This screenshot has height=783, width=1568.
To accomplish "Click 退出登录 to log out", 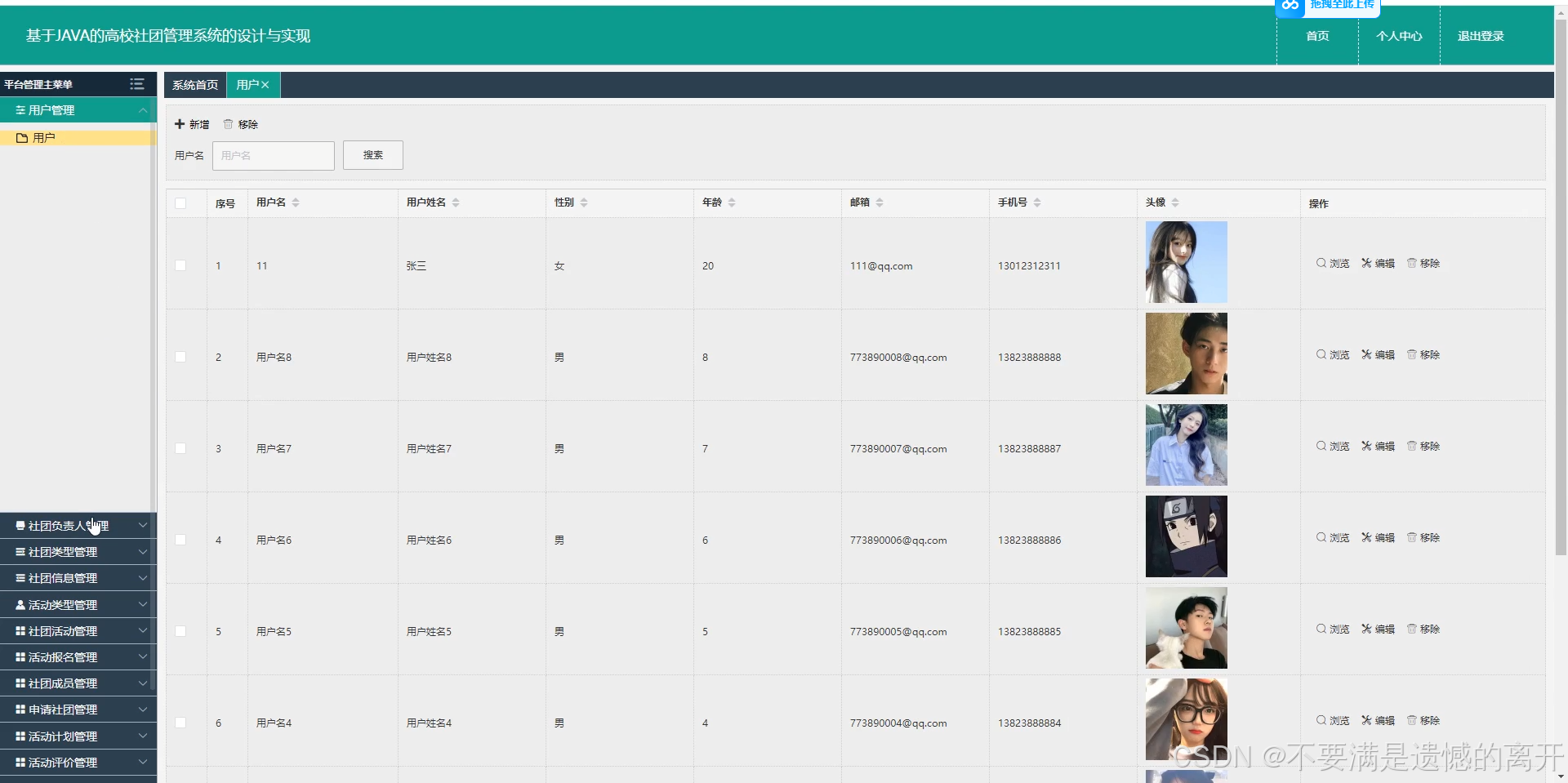I will (x=1481, y=36).
